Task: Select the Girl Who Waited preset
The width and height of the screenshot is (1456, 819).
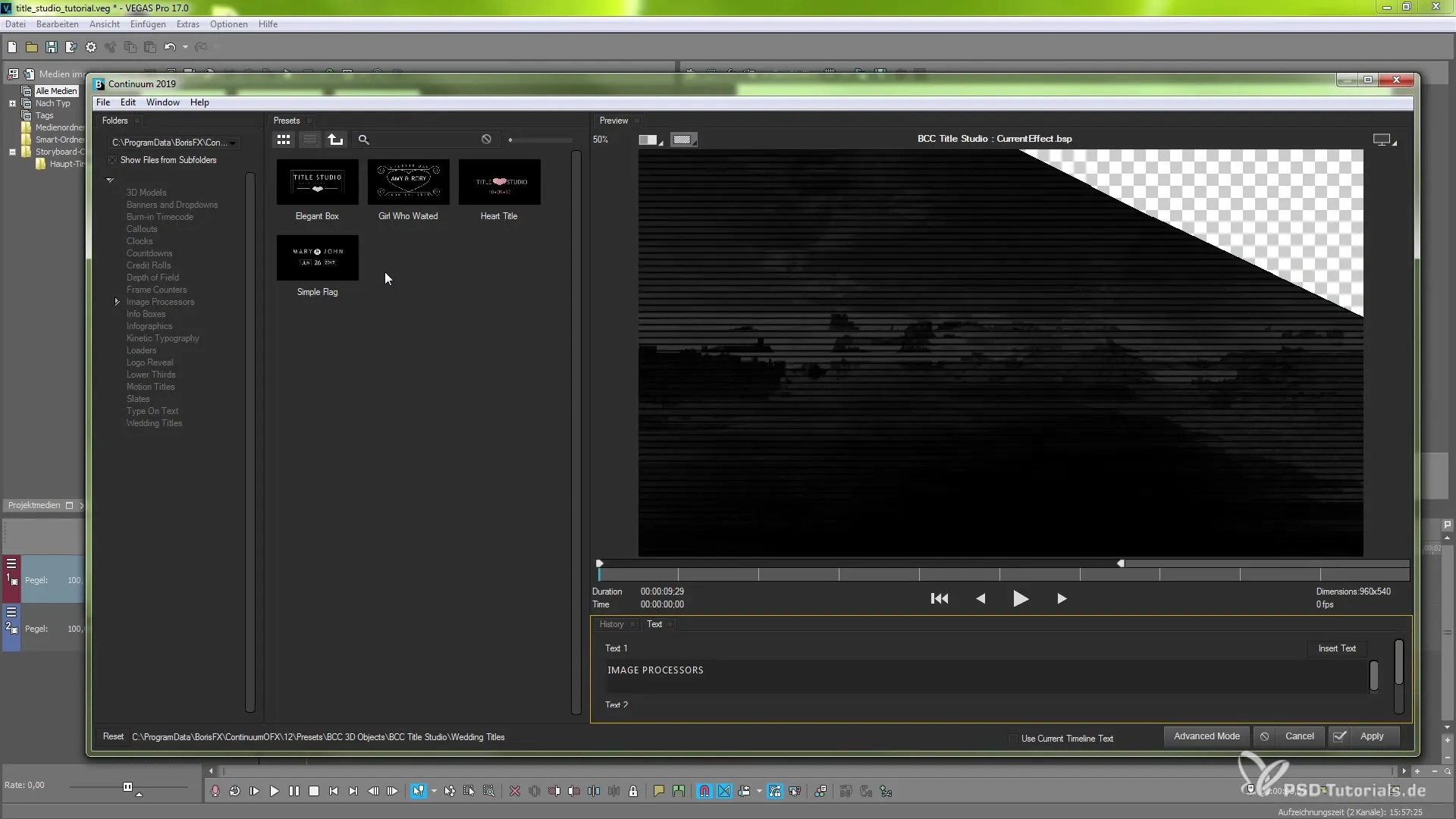Action: pos(408,182)
